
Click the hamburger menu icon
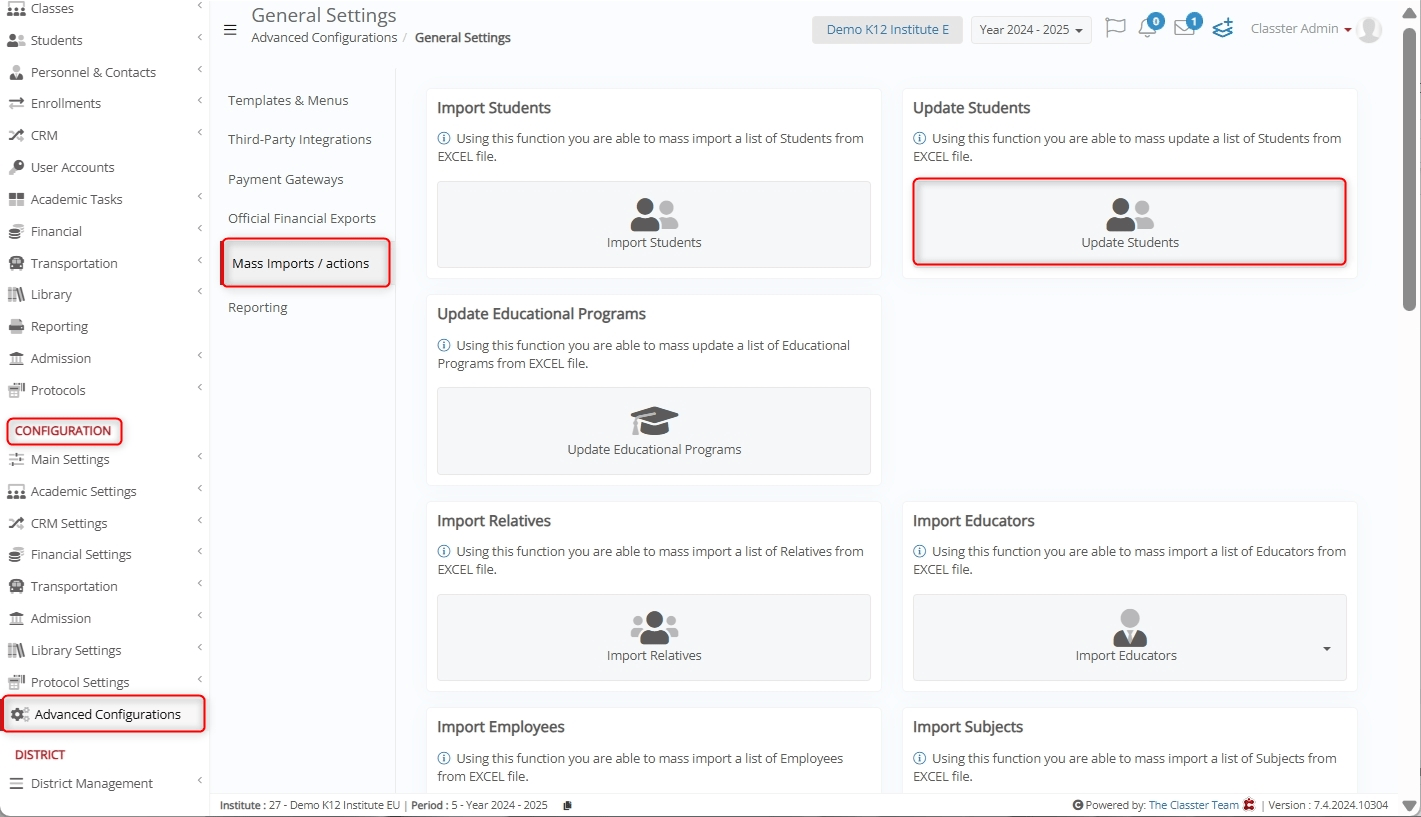[230, 30]
